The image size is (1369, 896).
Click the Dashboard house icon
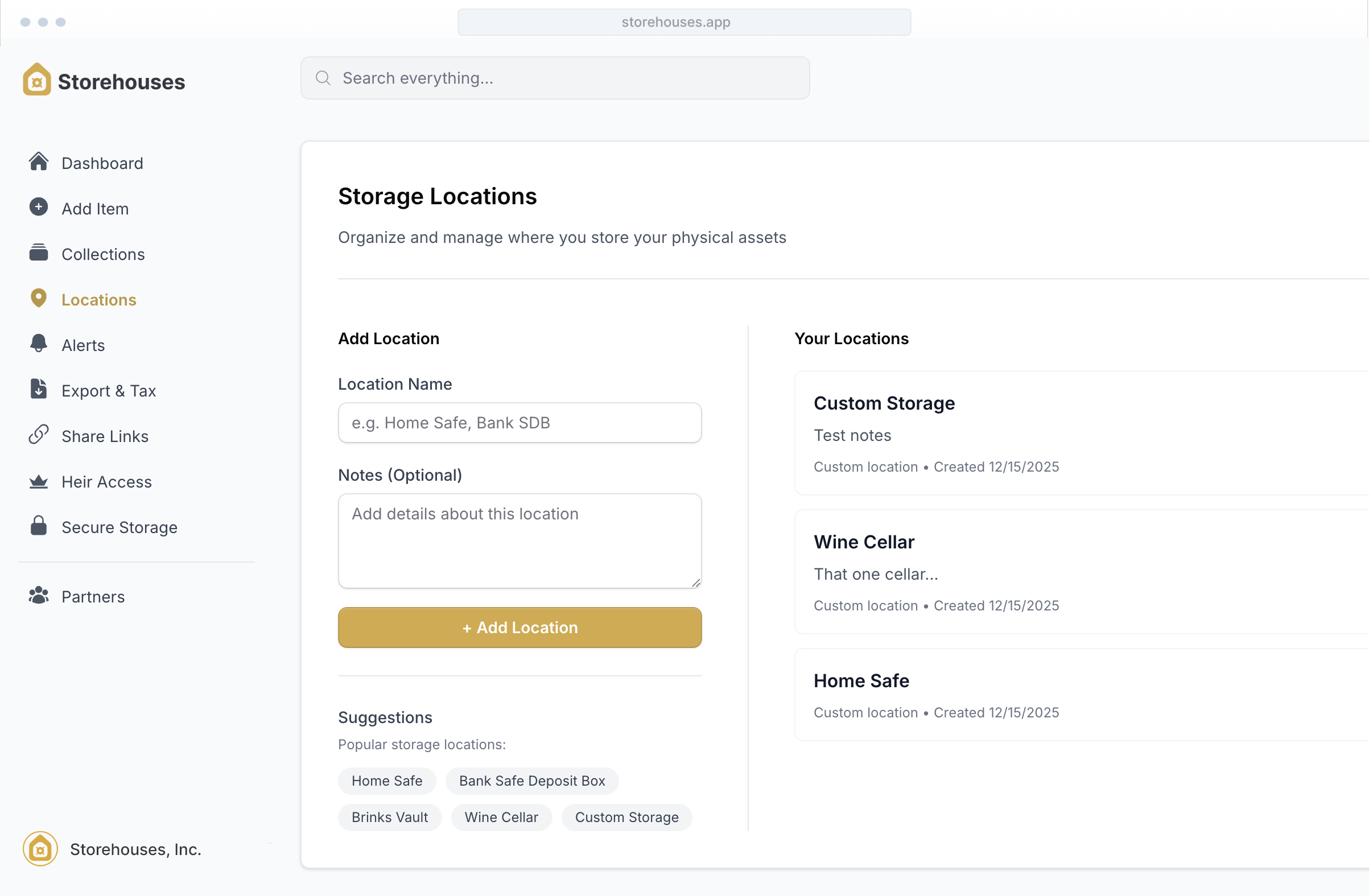tap(39, 162)
